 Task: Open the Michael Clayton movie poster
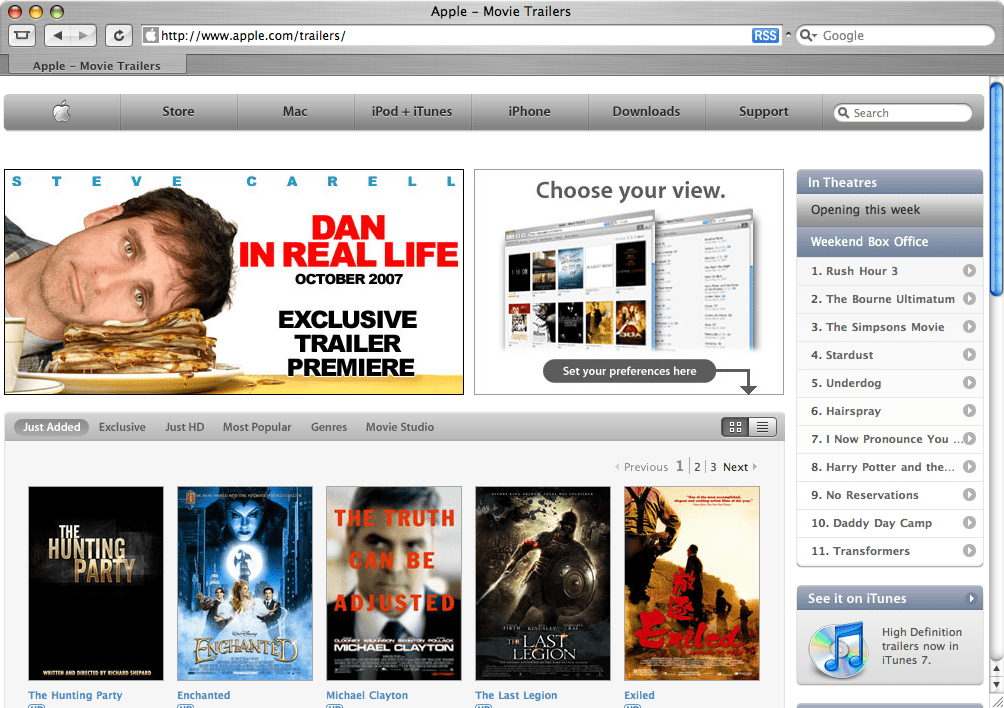(394, 583)
